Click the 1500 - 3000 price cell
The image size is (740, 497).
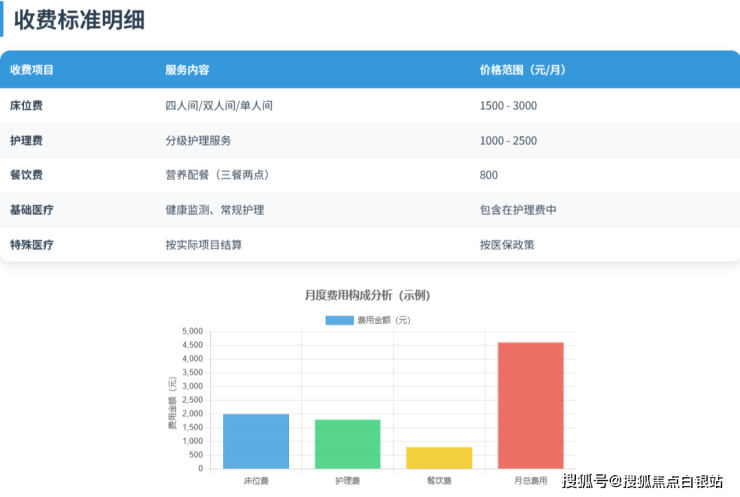508,105
